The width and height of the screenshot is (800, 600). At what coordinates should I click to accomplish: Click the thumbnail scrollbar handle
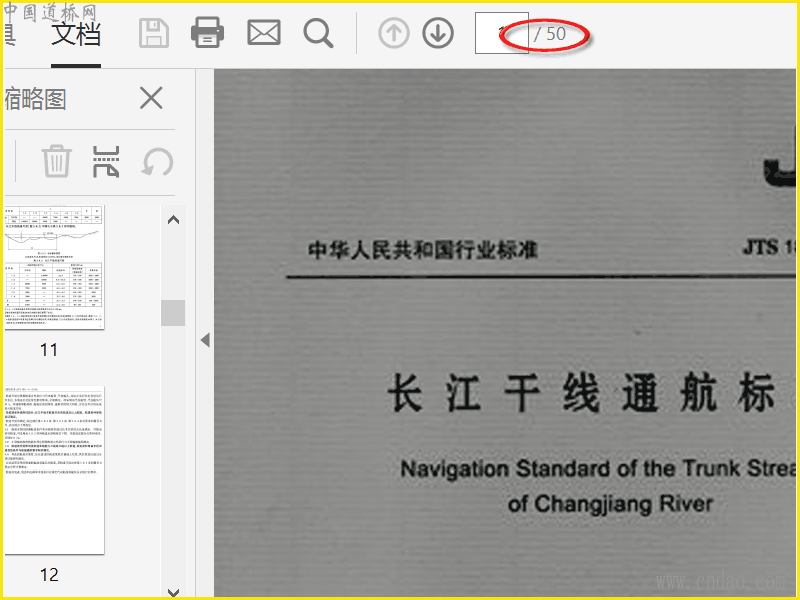tap(173, 313)
